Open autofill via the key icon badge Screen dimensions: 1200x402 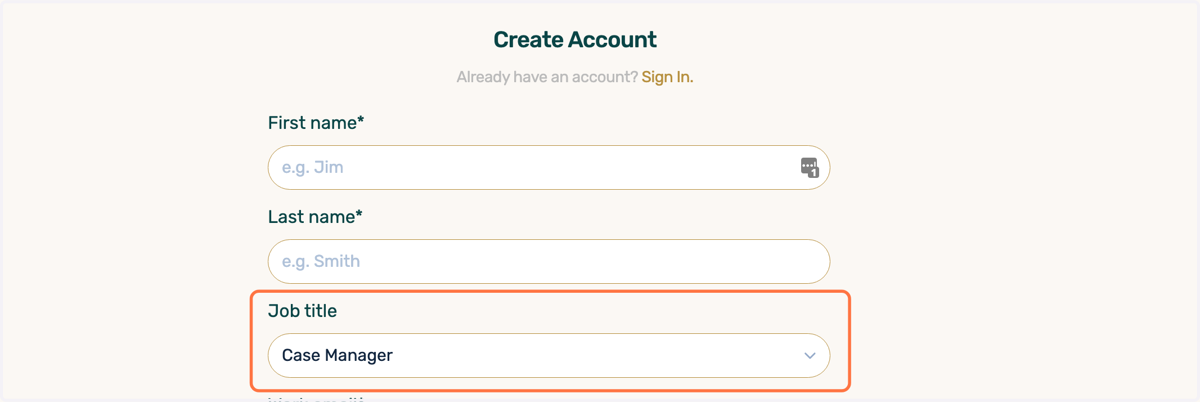point(810,167)
